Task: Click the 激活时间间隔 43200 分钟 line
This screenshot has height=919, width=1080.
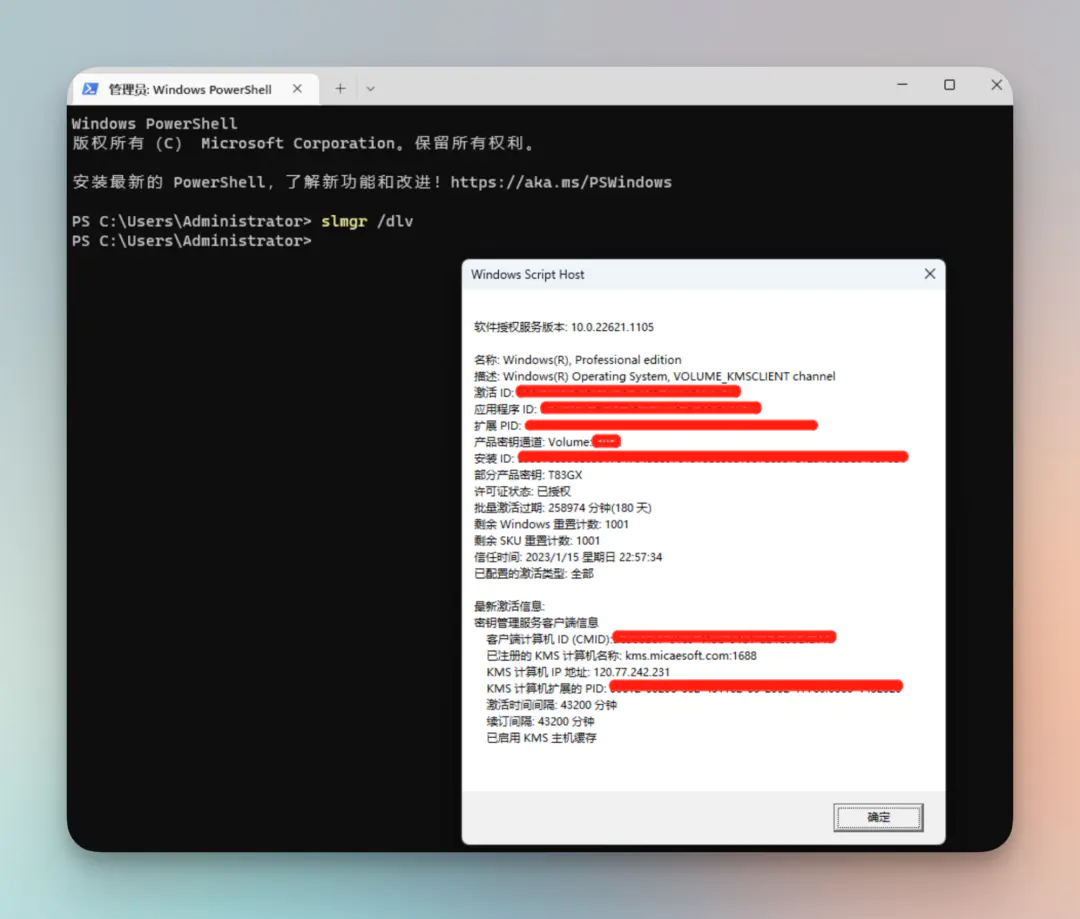Action: tap(551, 705)
